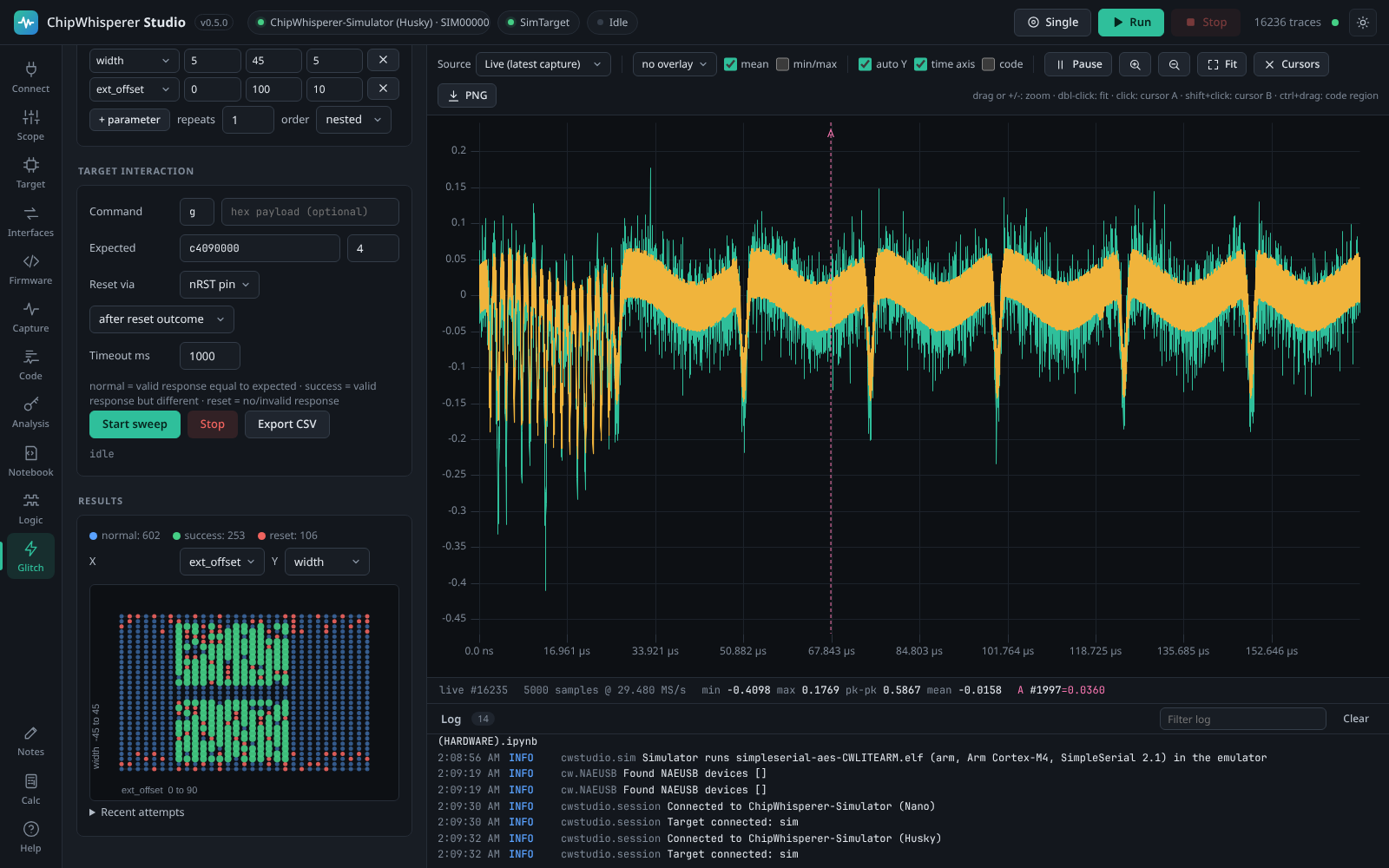Viewport: 1389px width, 868px height.
Task: Enable the min/max checkbox
Action: click(782, 64)
